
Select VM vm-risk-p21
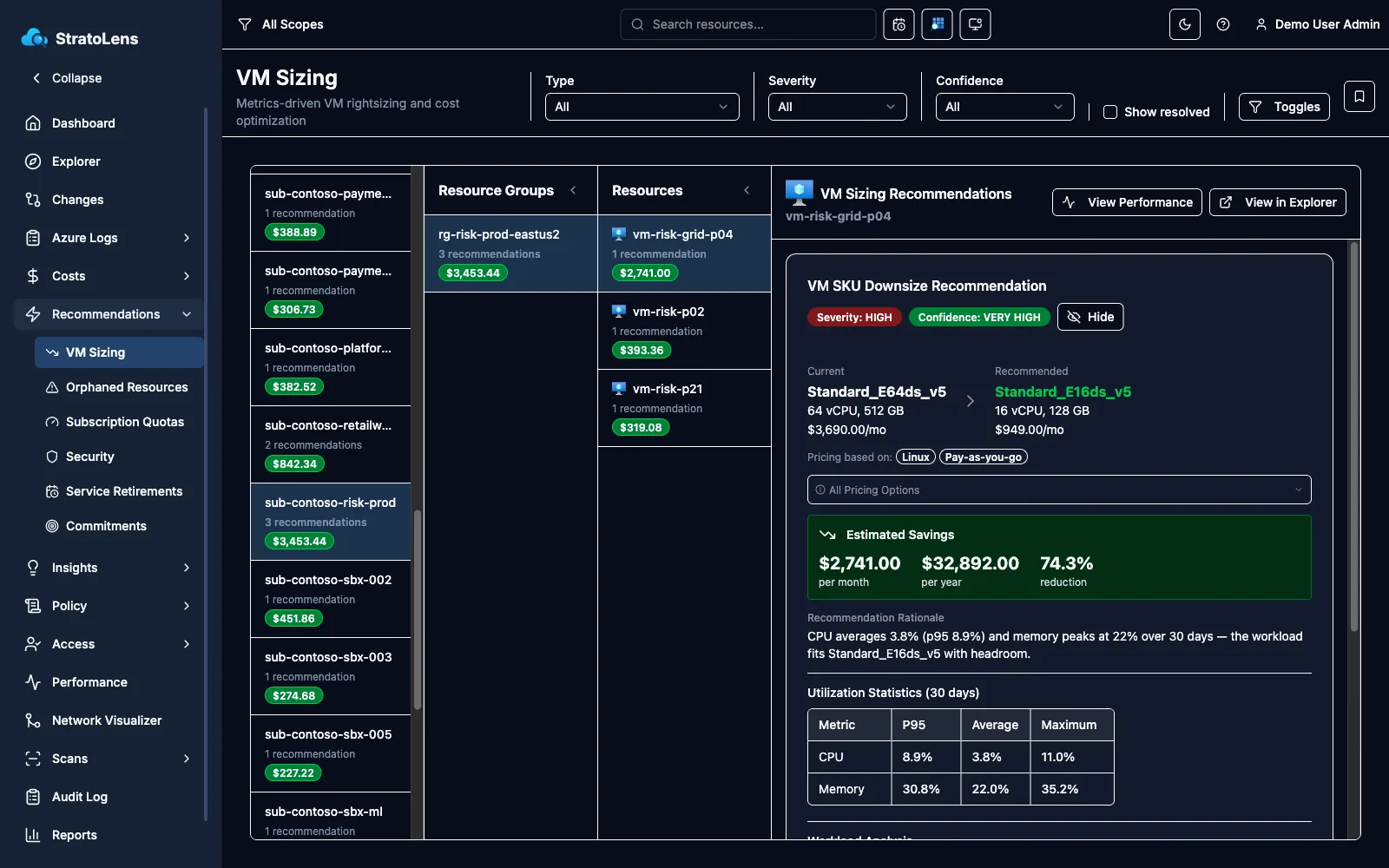coord(685,408)
